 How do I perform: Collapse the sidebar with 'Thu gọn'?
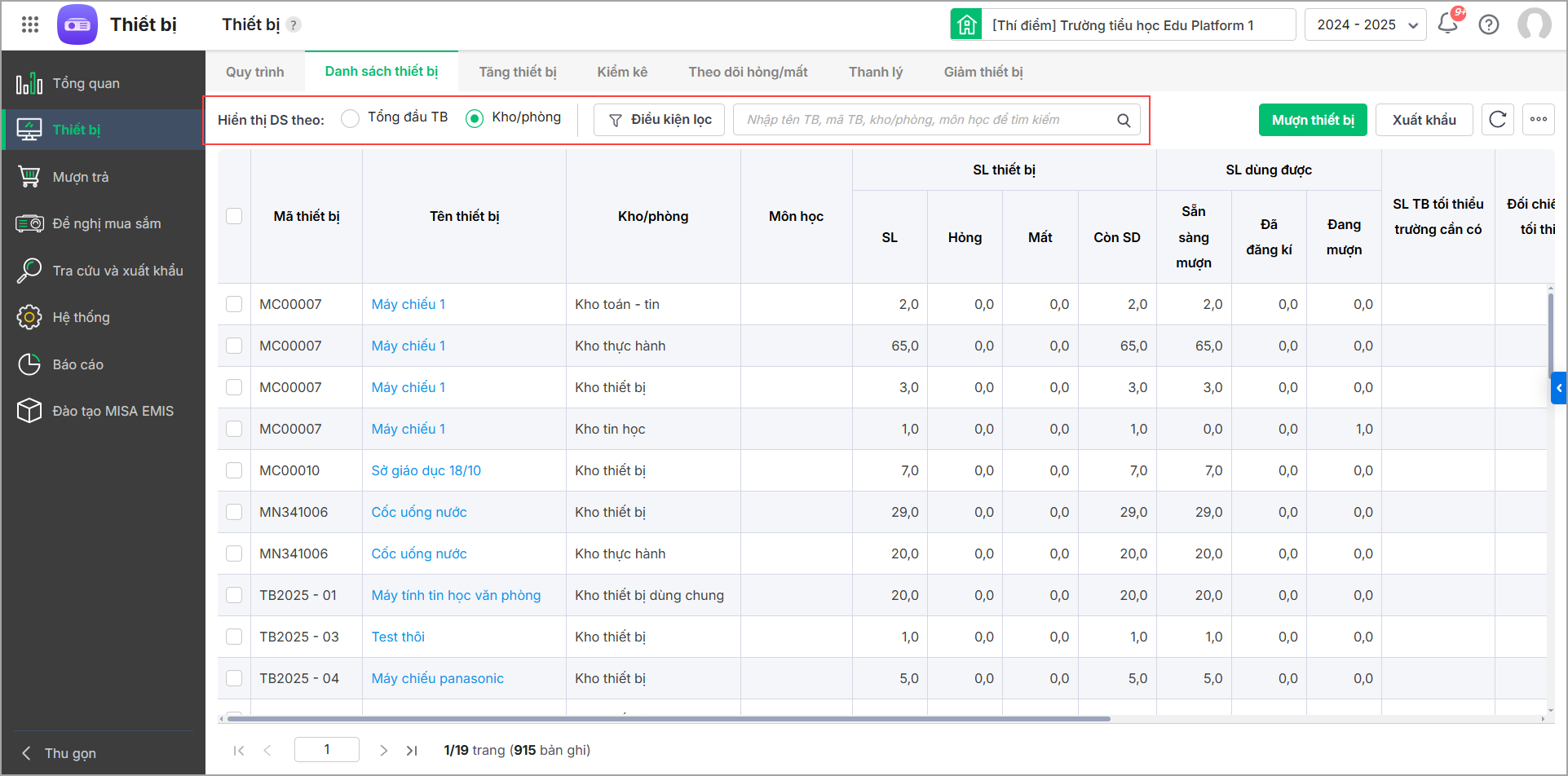coord(59,753)
